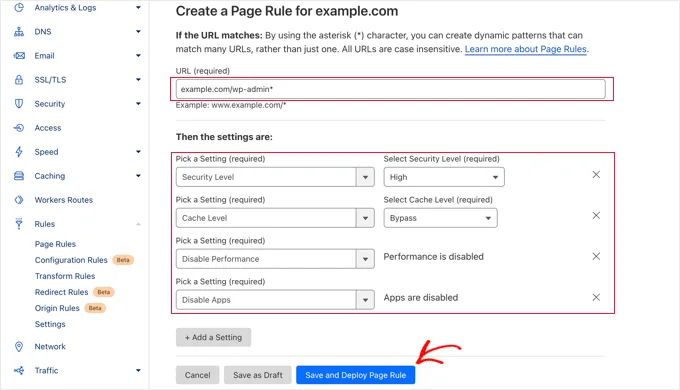
Task: Open Learn more about Page Rules link
Action: pos(526,49)
